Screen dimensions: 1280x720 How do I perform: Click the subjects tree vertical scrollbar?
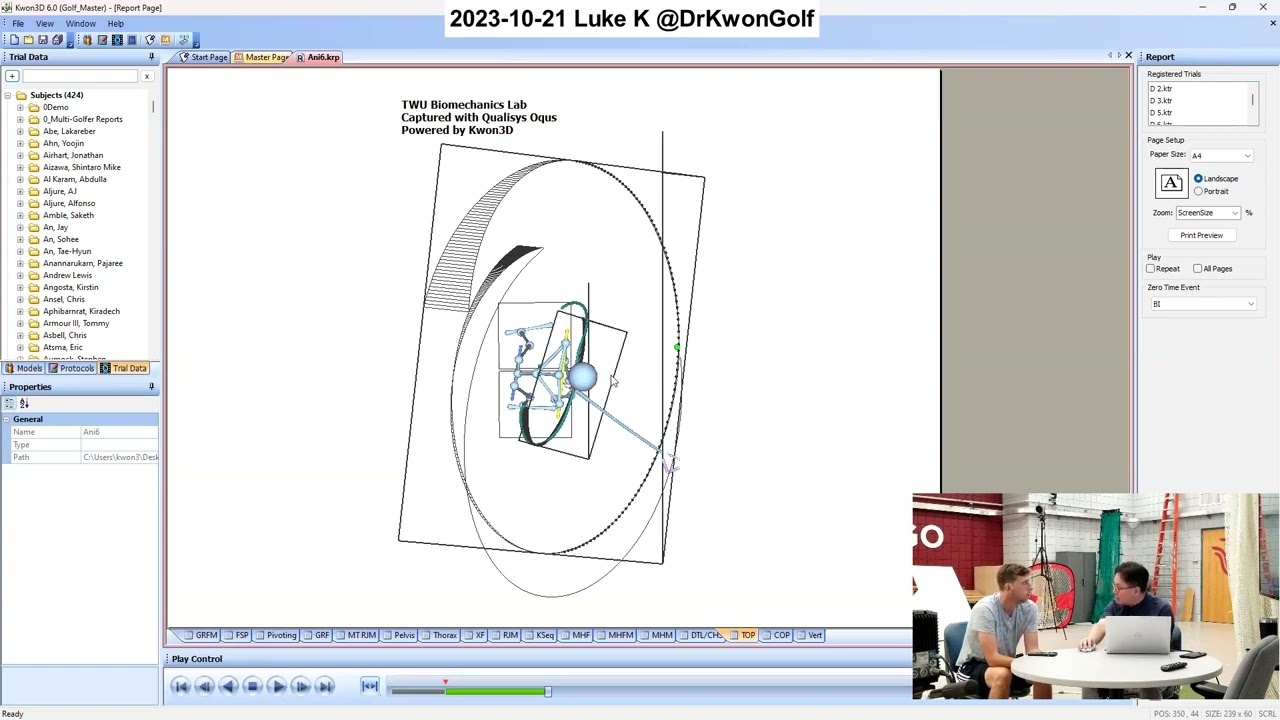154,106
